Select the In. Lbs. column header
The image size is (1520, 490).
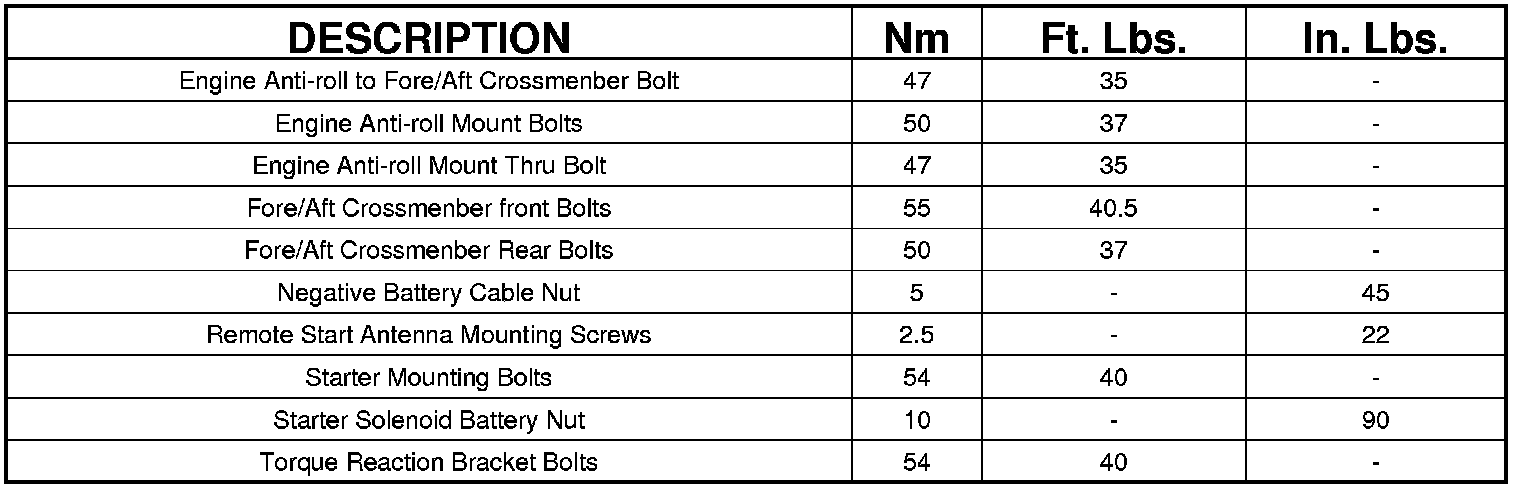[1376, 38]
